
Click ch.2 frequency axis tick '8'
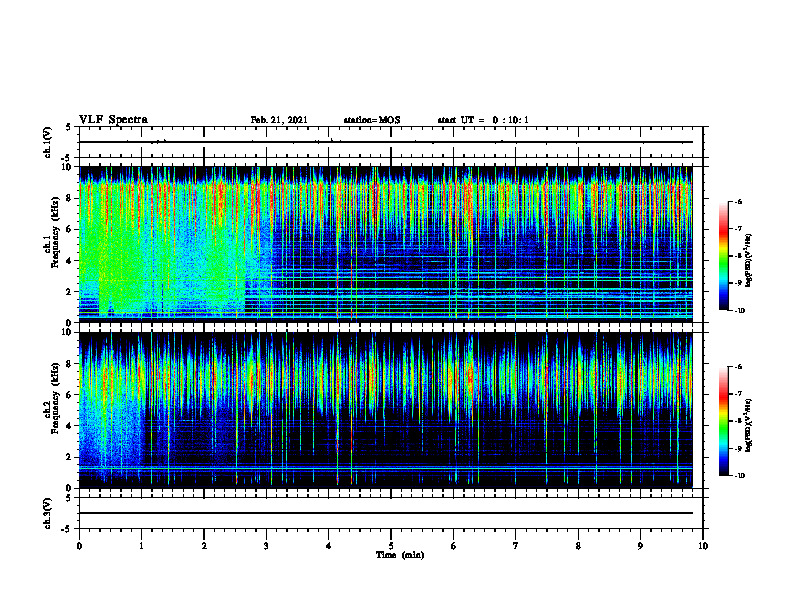coord(70,364)
